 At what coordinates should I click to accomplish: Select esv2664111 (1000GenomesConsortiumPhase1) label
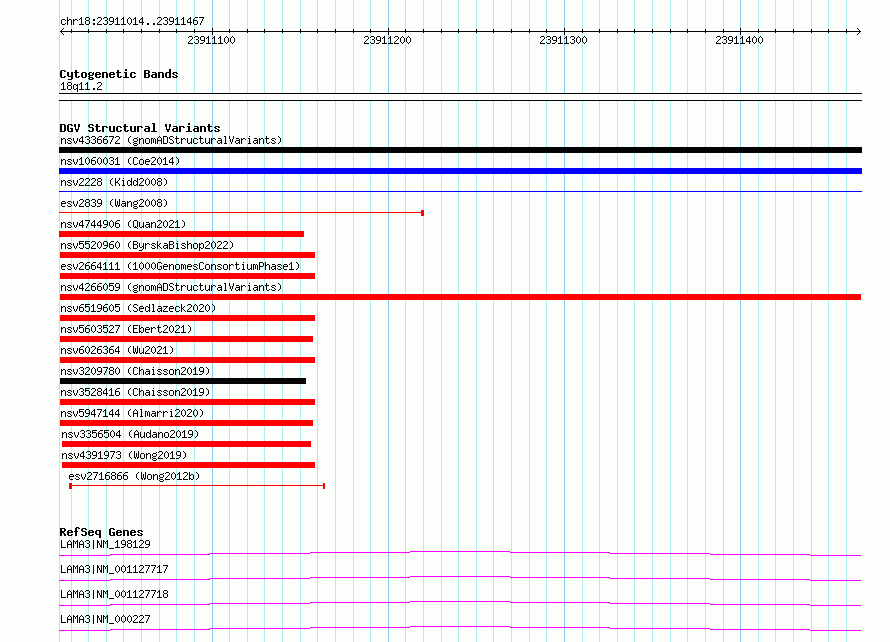[x=180, y=266]
